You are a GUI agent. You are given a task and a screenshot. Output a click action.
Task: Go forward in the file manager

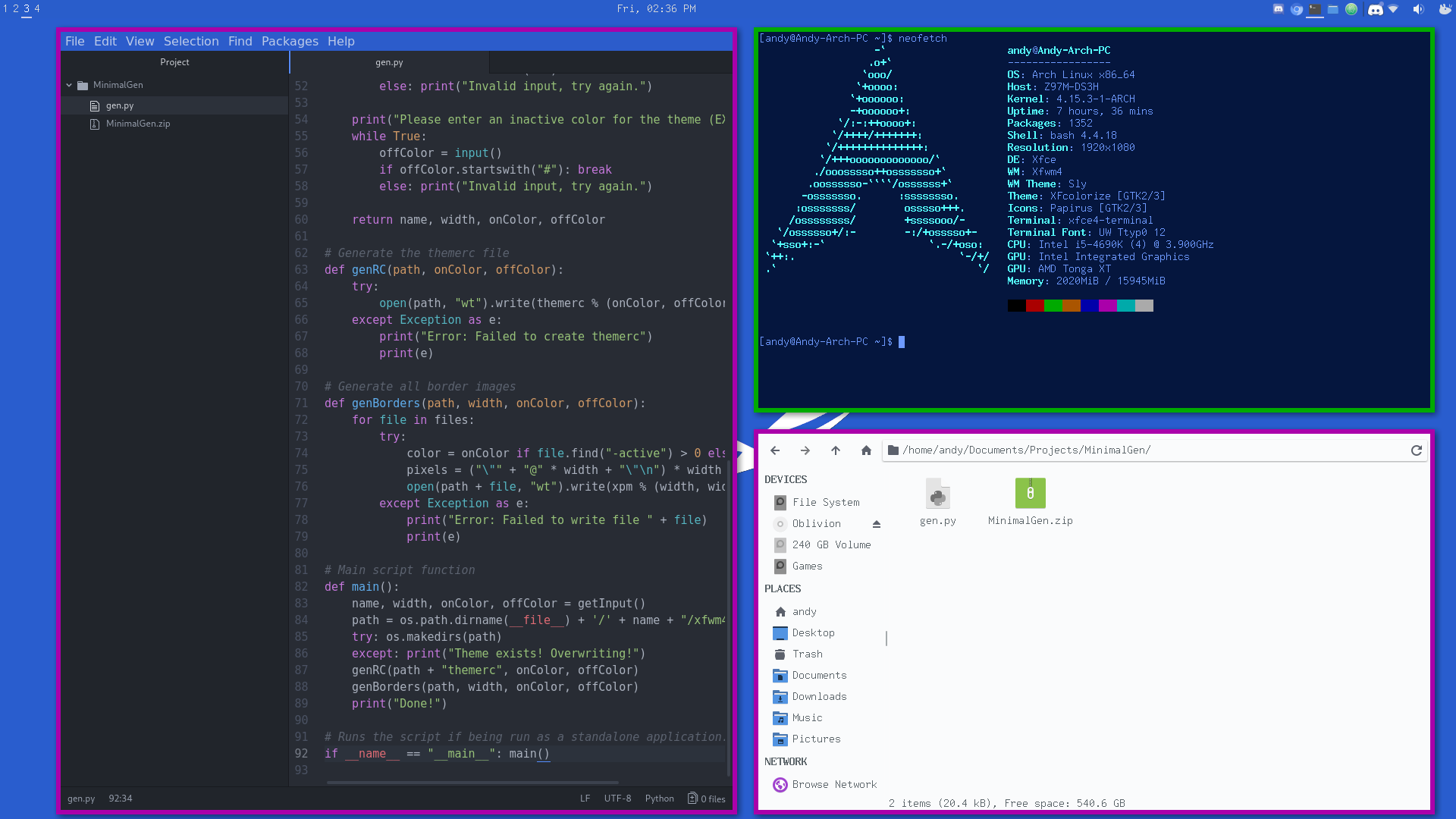coord(805,450)
